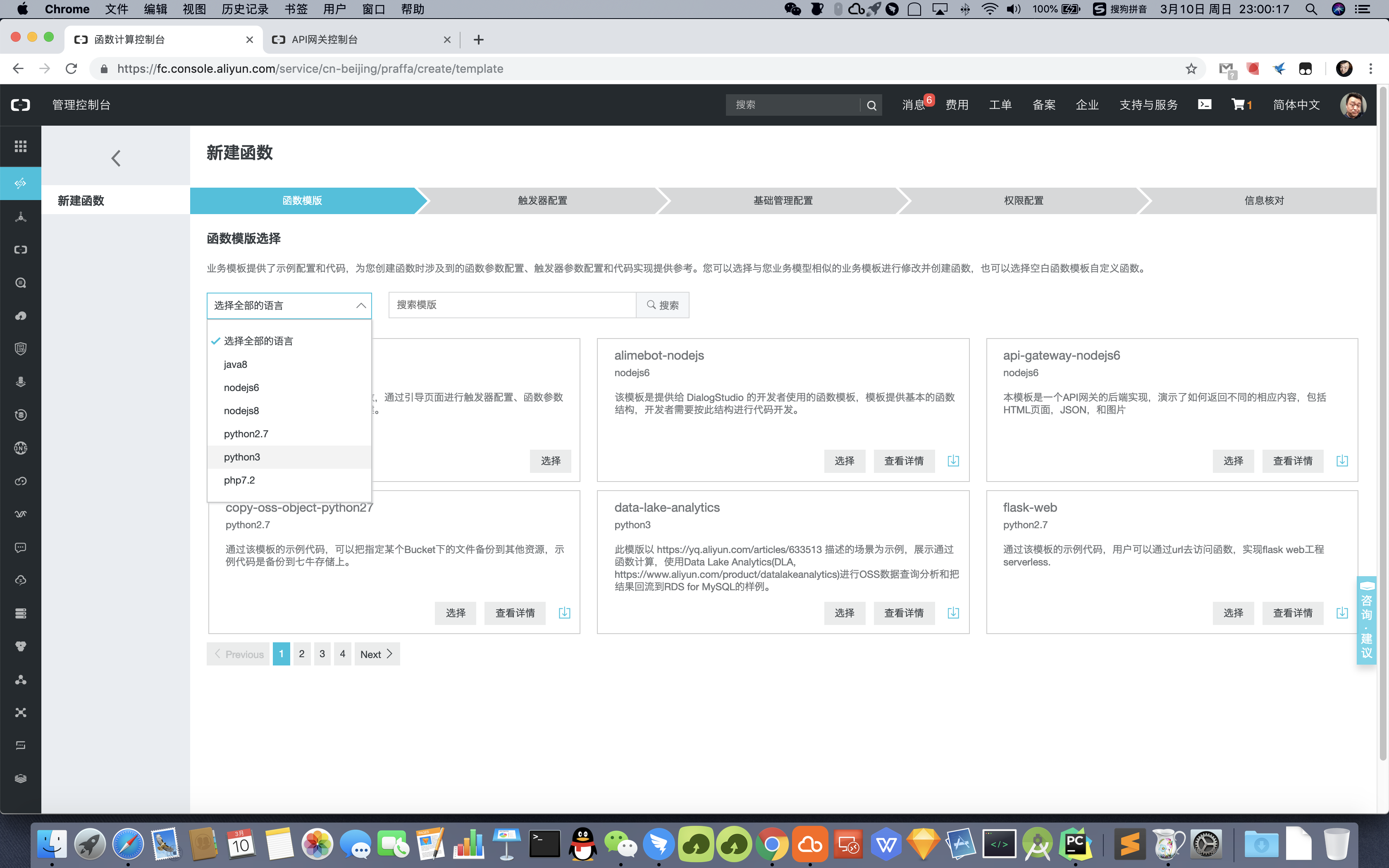Open QQ from the Dock

(x=582, y=844)
